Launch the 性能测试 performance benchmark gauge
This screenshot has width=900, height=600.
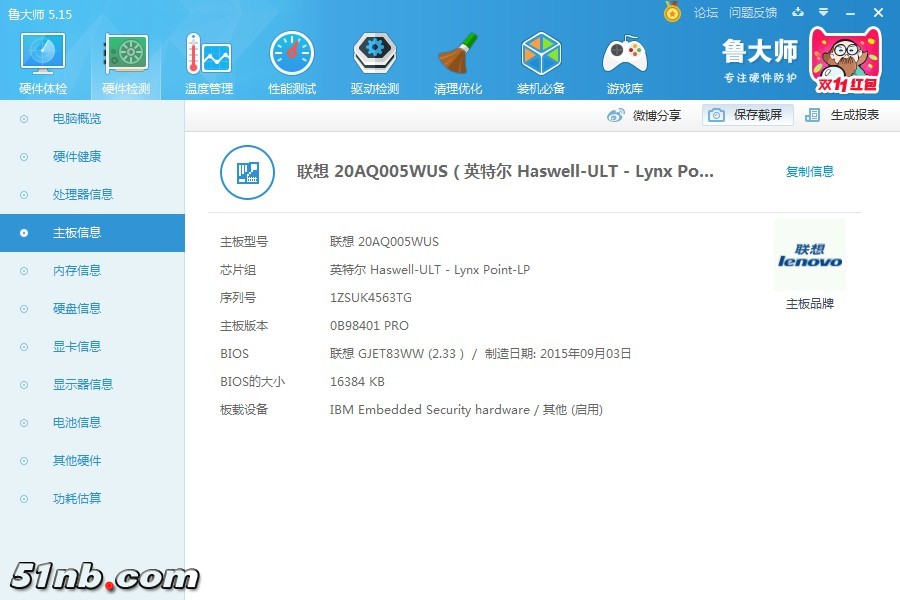[x=291, y=63]
